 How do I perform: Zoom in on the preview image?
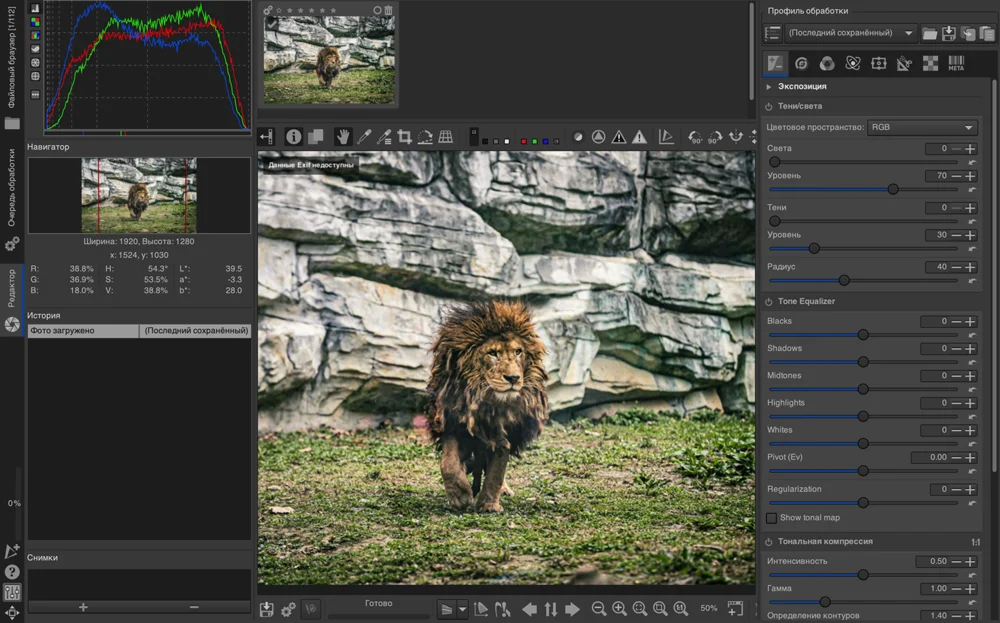pyautogui.click(x=619, y=608)
